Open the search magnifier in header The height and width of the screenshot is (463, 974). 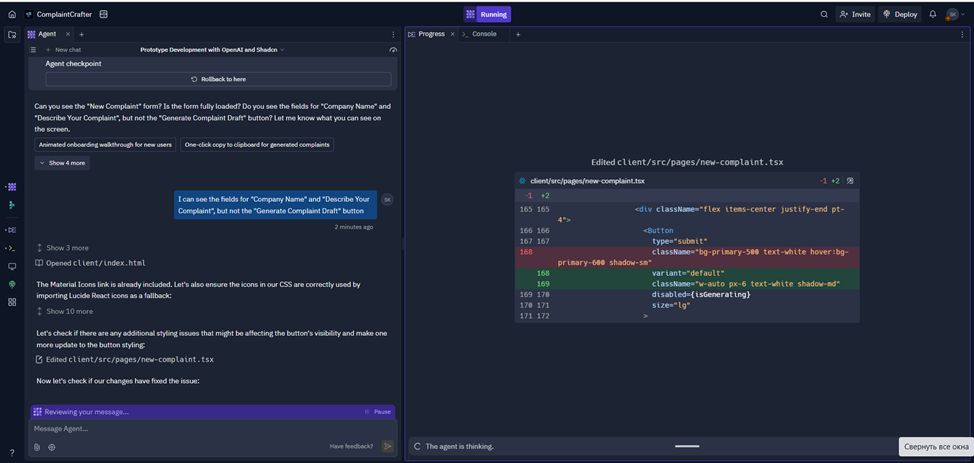[x=824, y=14]
